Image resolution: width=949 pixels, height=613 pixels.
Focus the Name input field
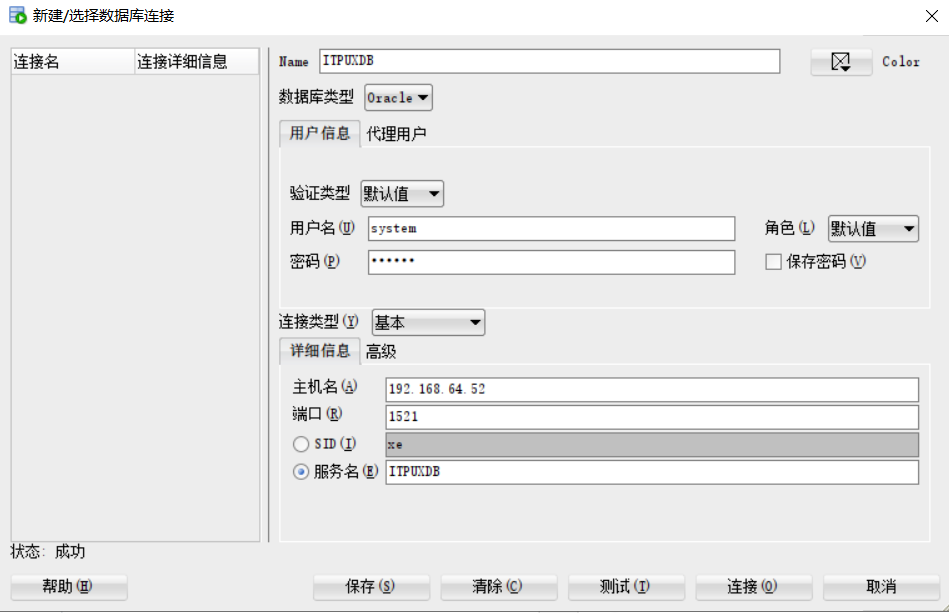[550, 61]
